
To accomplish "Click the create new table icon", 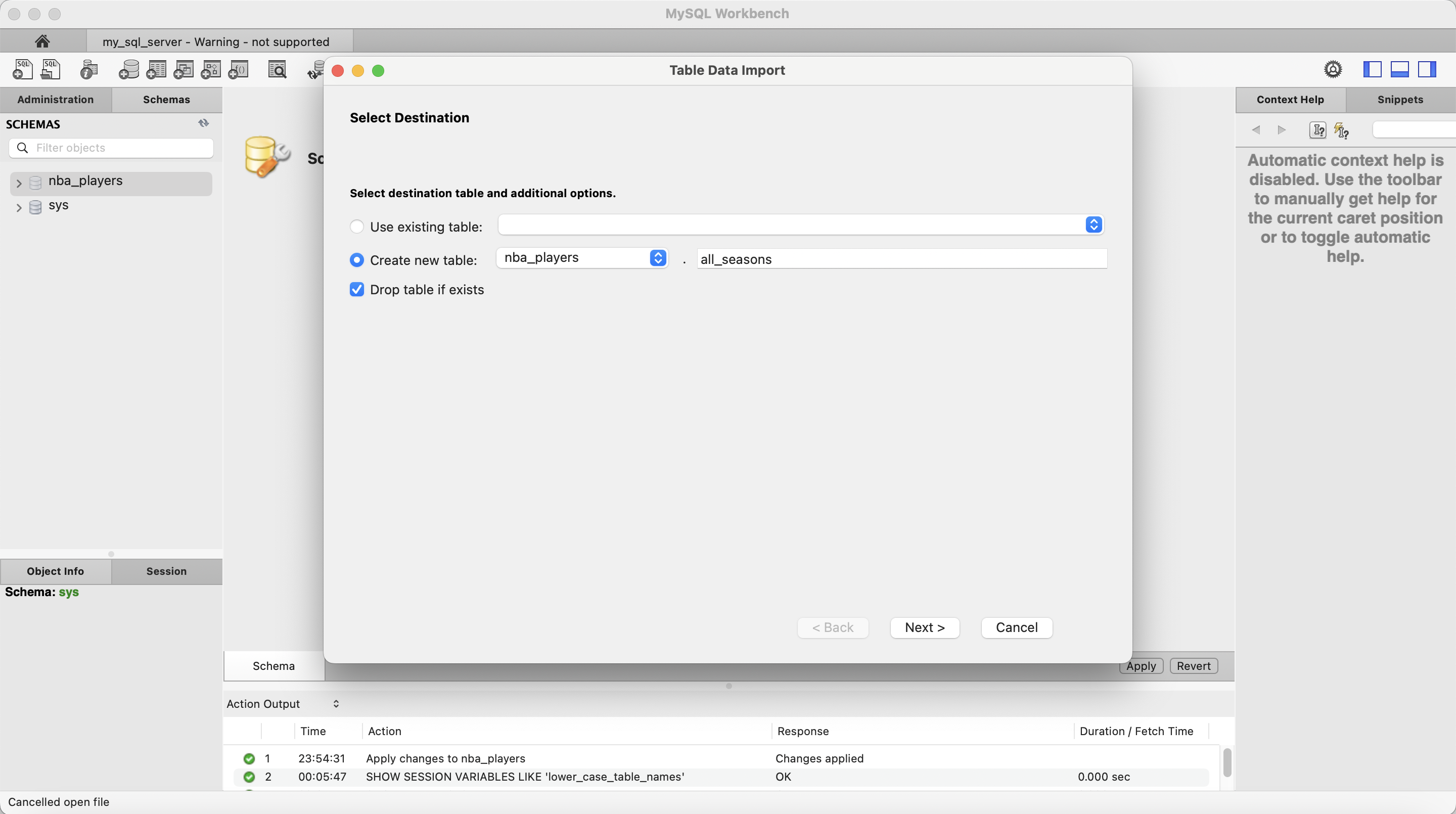I will [x=156, y=70].
